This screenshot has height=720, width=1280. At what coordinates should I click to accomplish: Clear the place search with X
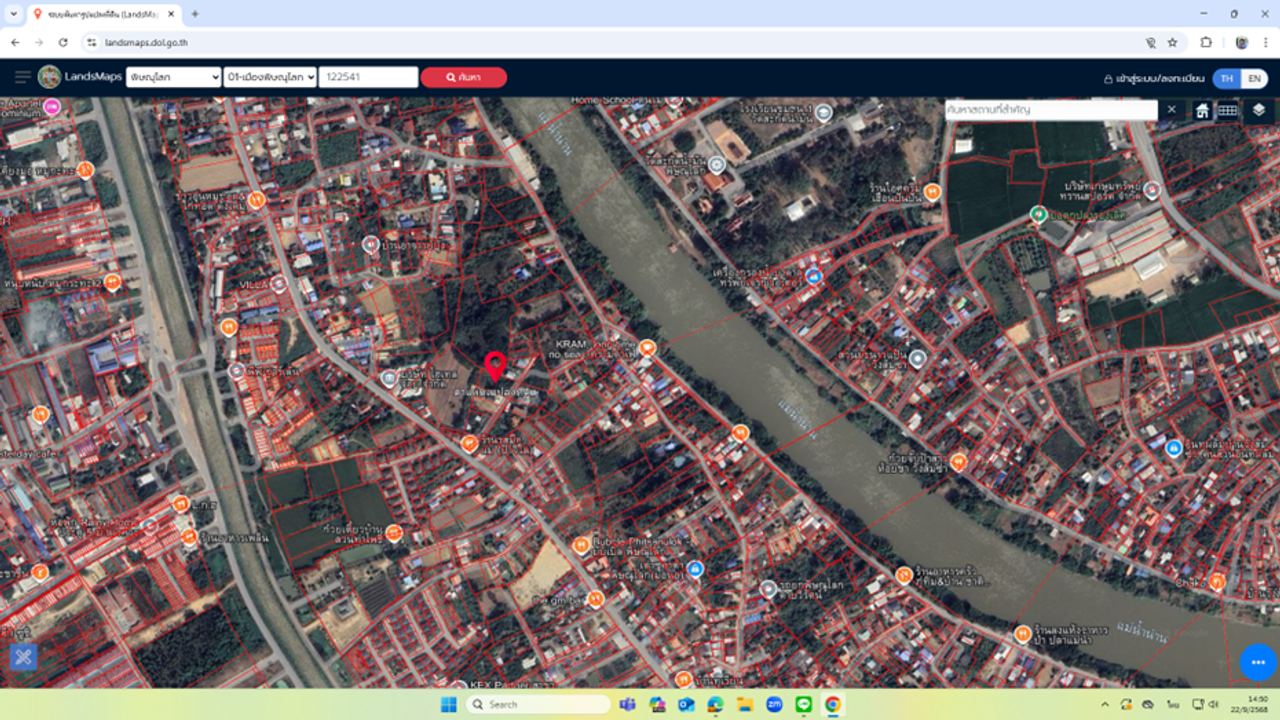(x=1171, y=109)
